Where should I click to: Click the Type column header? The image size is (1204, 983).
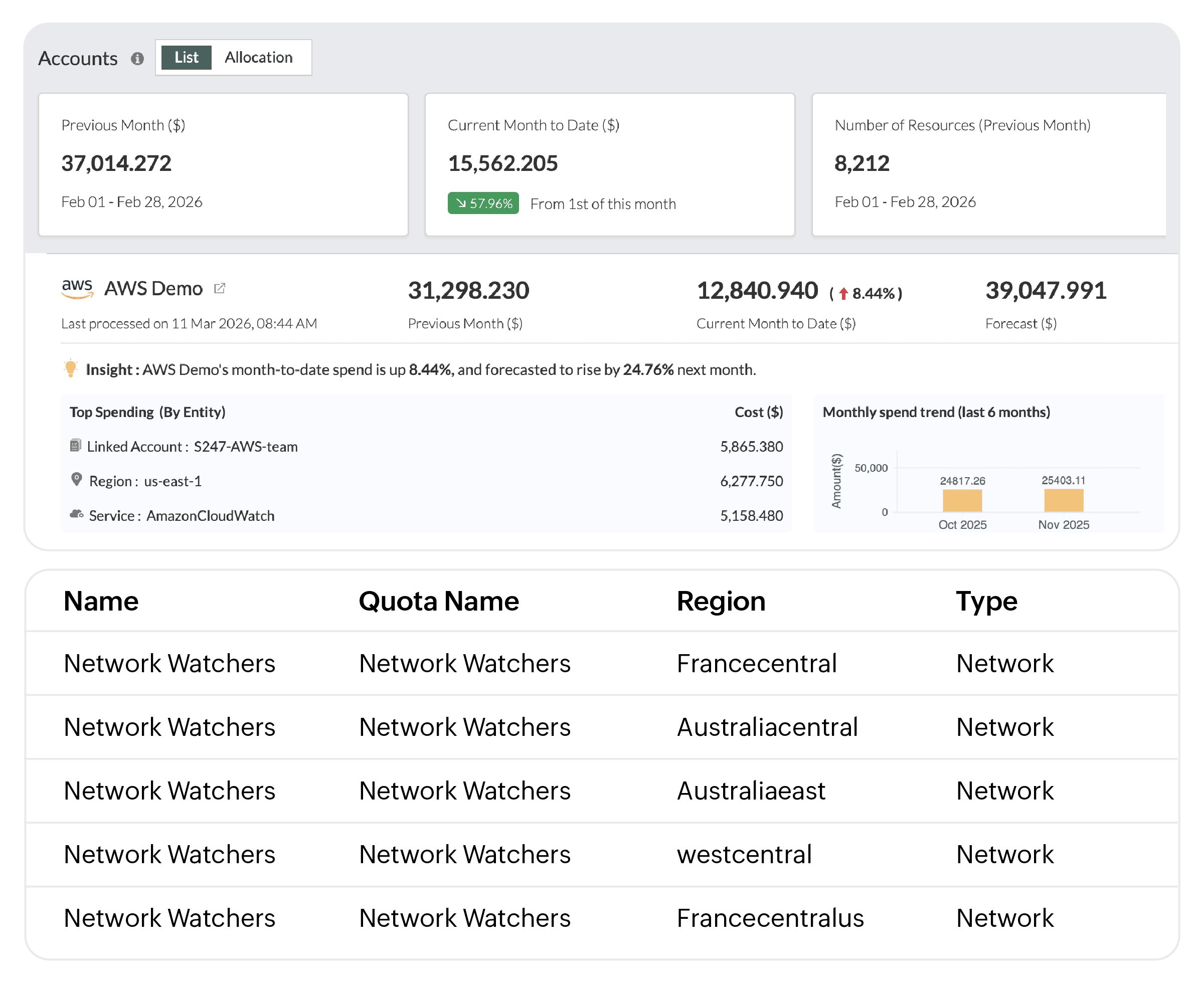pos(986,602)
